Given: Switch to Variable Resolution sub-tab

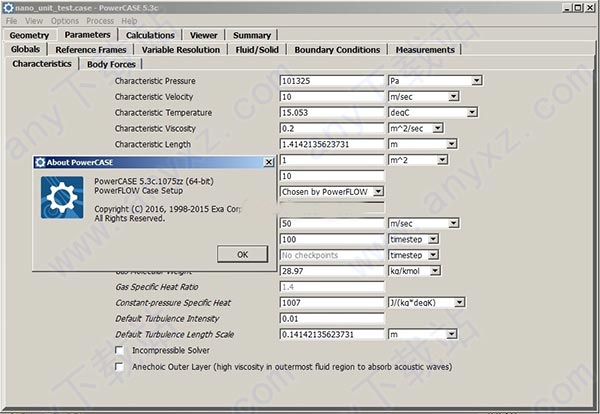Looking at the screenshot, I should point(181,50).
